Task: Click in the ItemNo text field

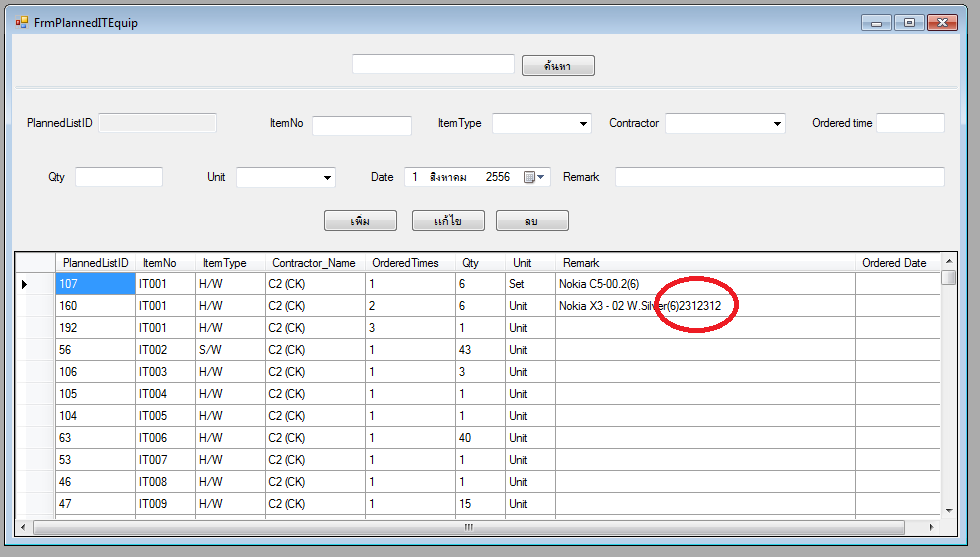Action: (x=361, y=125)
